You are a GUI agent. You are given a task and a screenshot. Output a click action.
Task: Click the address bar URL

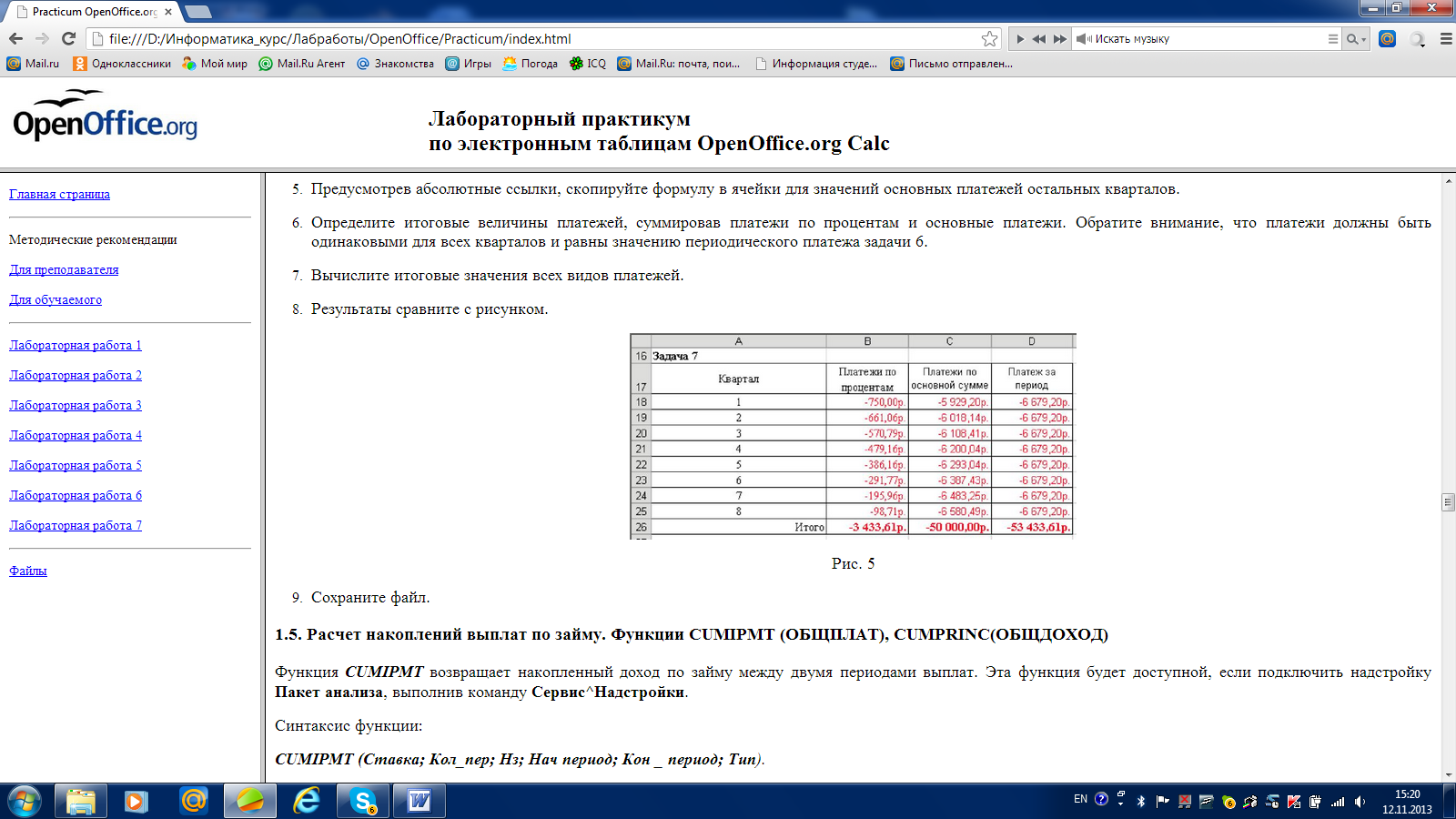(x=339, y=38)
